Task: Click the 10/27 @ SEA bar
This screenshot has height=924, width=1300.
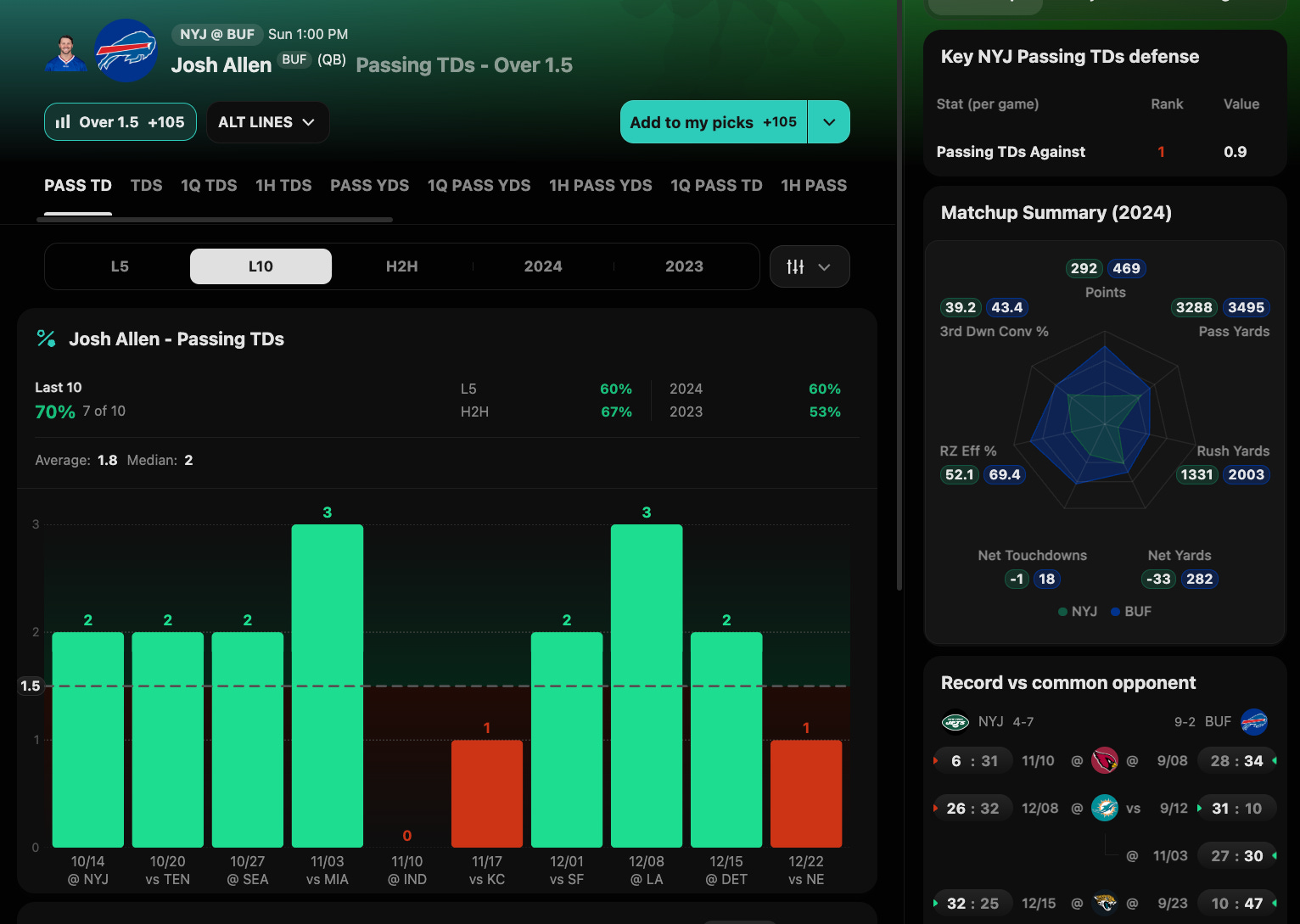Action: [248, 740]
